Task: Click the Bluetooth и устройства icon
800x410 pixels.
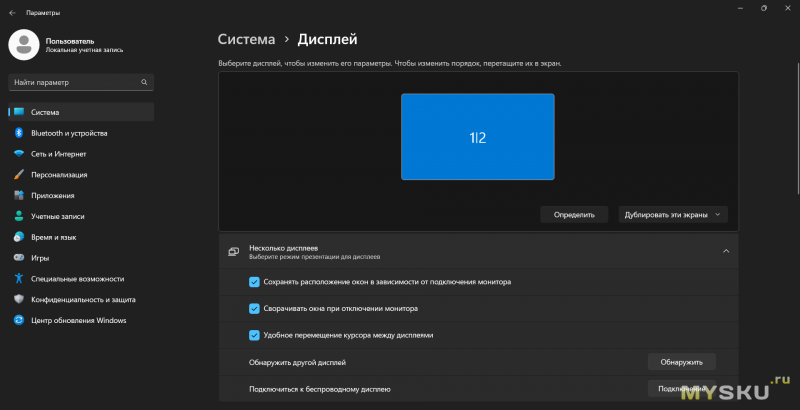Action: [18, 133]
